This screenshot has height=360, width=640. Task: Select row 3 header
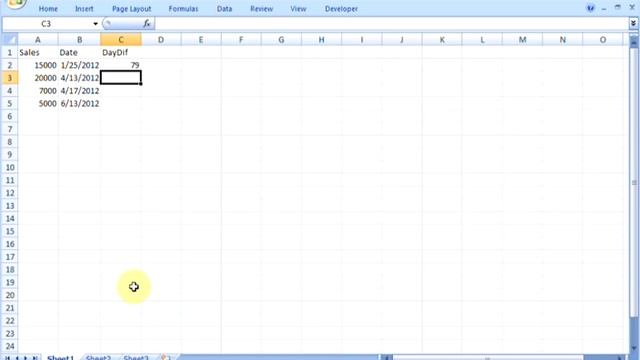point(9,78)
